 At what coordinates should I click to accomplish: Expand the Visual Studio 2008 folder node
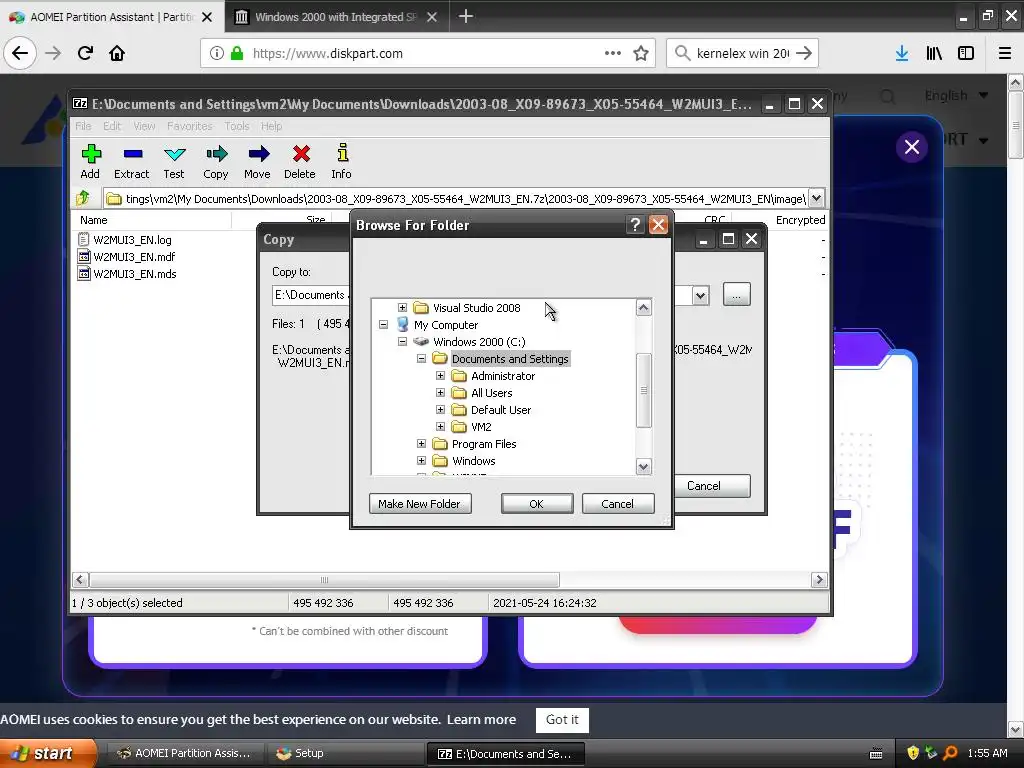click(x=402, y=308)
